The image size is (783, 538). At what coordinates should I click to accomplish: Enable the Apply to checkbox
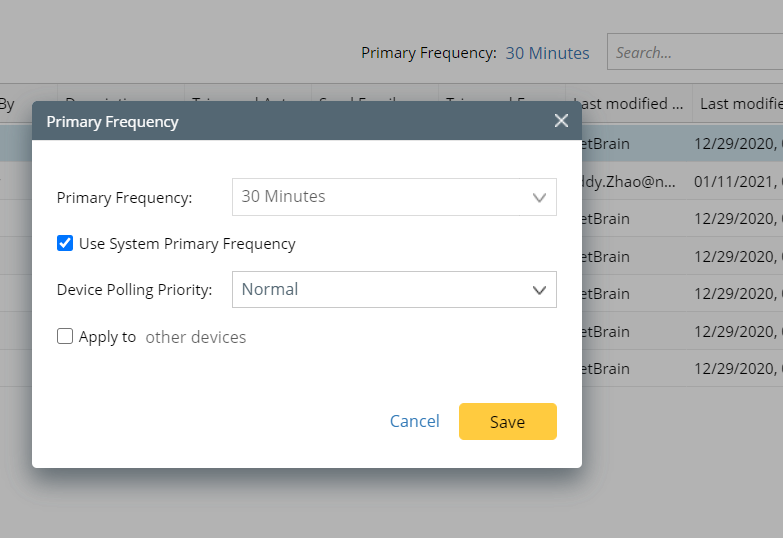65,336
